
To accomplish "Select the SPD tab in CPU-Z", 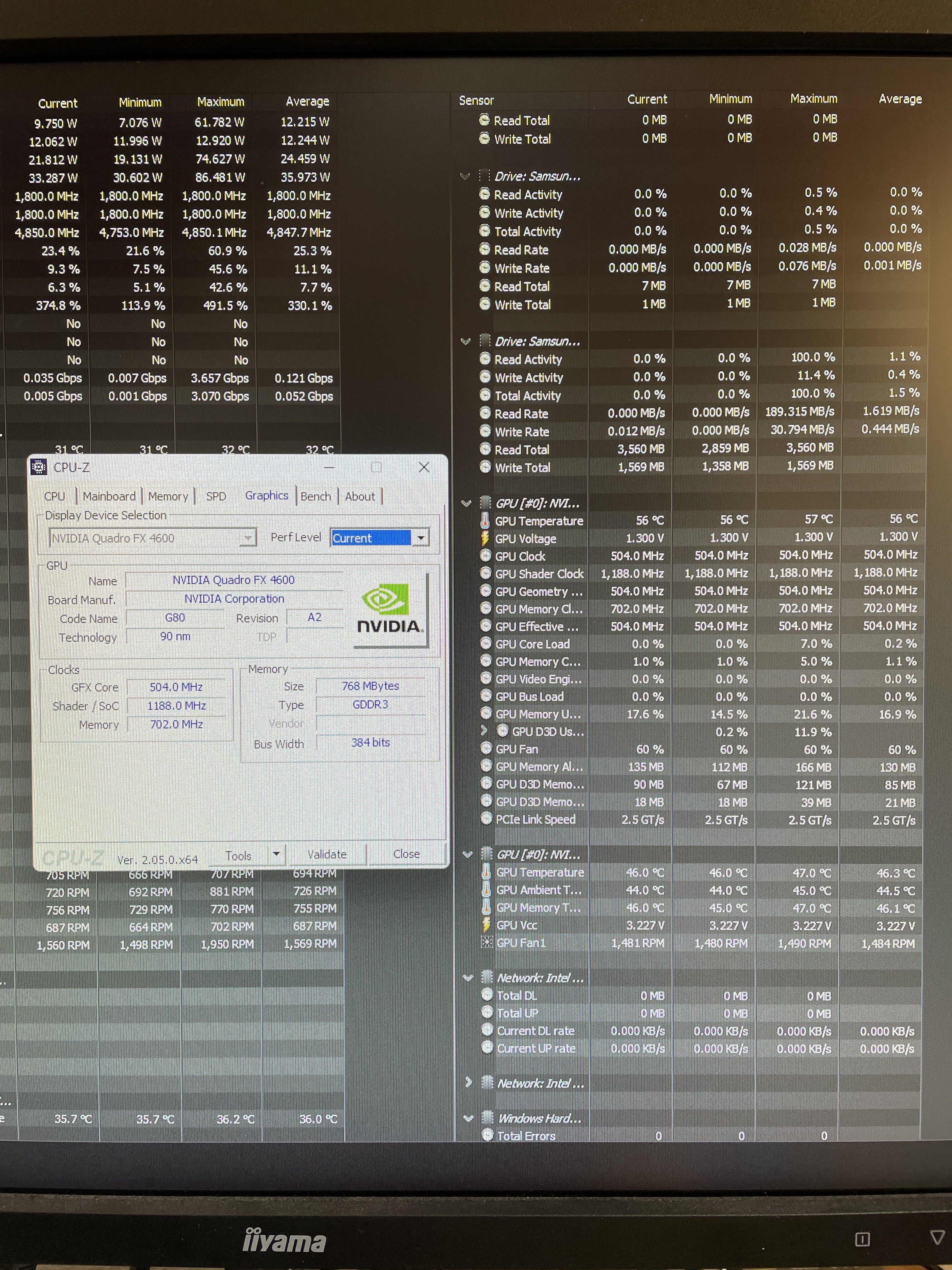I will point(216,496).
